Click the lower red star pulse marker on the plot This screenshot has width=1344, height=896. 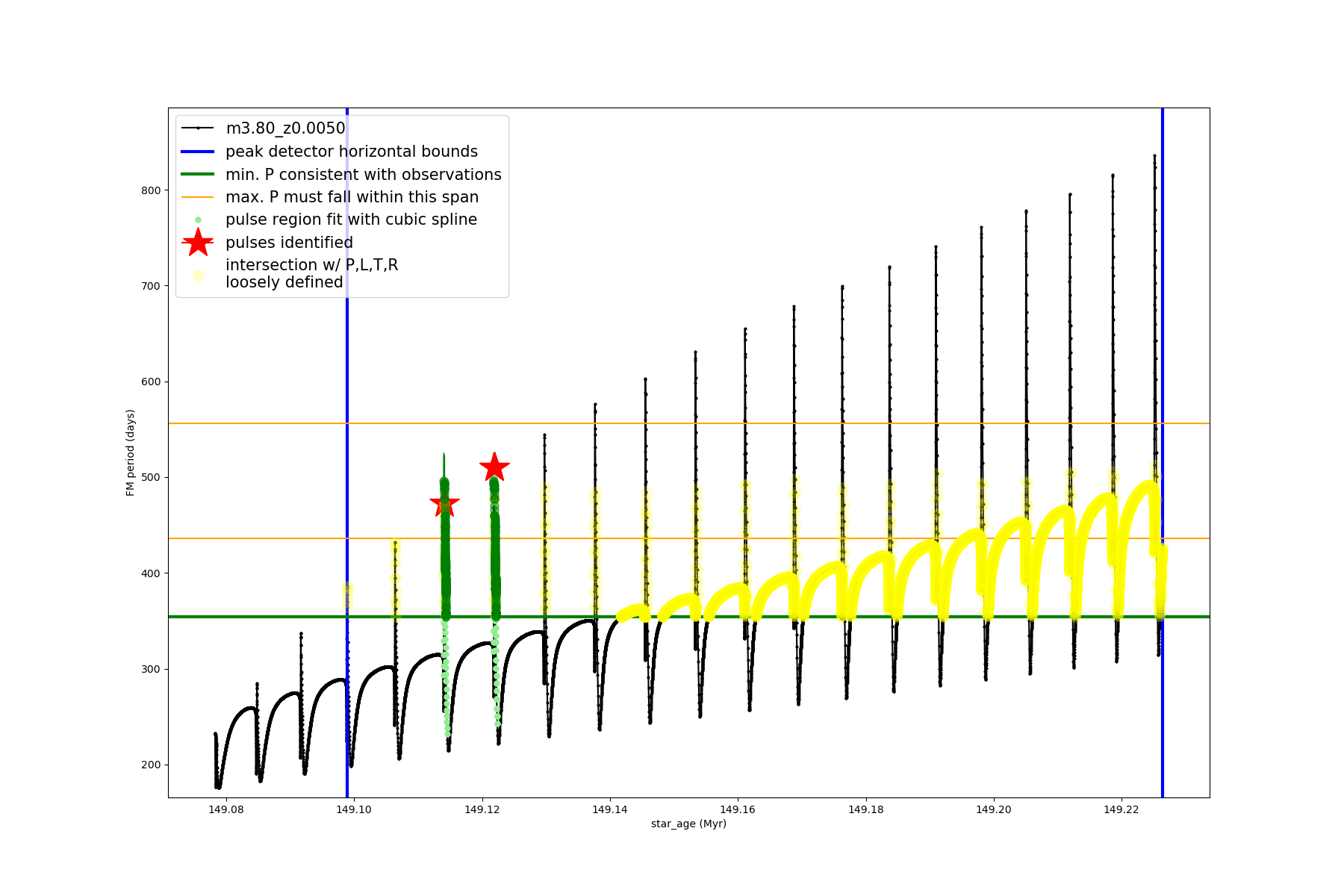point(445,505)
